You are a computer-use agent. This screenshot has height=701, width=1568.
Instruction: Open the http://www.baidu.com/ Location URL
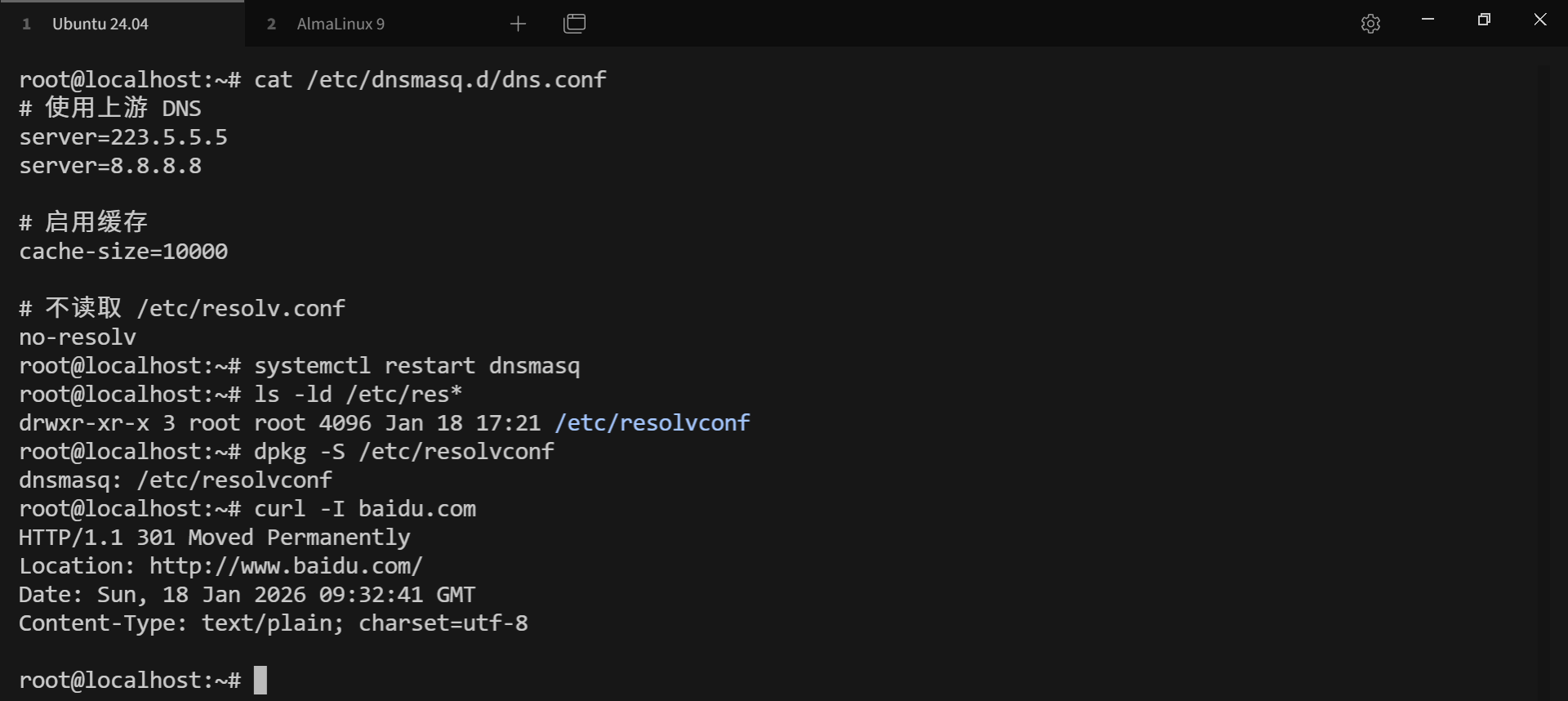[286, 566]
